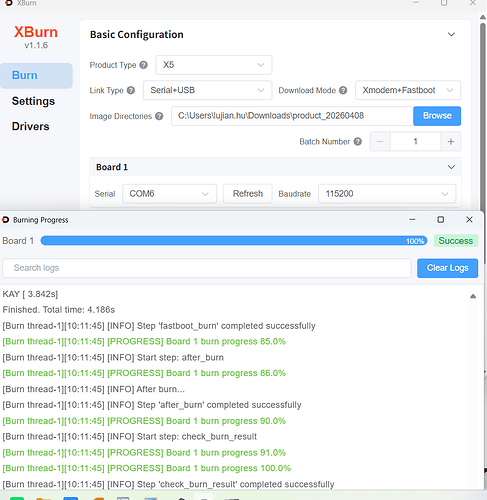The image size is (487, 500).
Task: Click the 'burn progress 100.0%' log line
Action: pyautogui.click(x=147, y=468)
